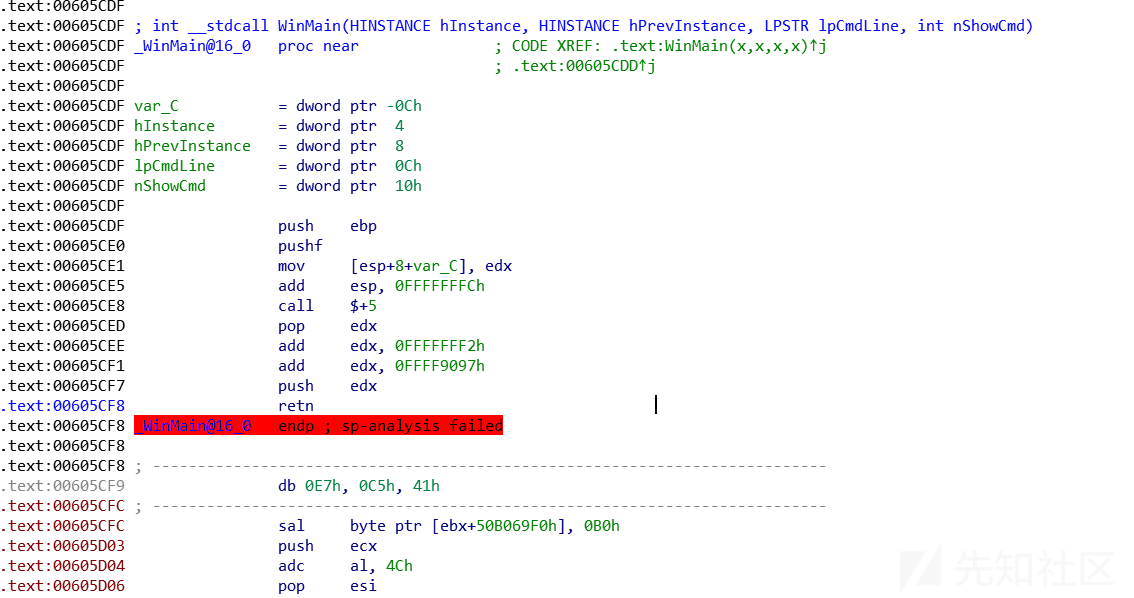Click the [esp+8+var_C] operand

[413, 266]
